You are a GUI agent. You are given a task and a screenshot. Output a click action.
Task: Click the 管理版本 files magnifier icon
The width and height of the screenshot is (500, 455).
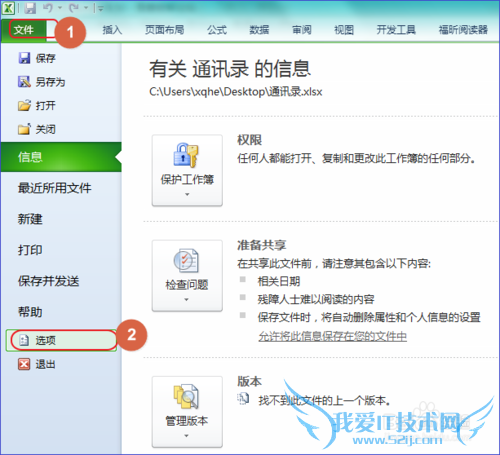click(186, 397)
